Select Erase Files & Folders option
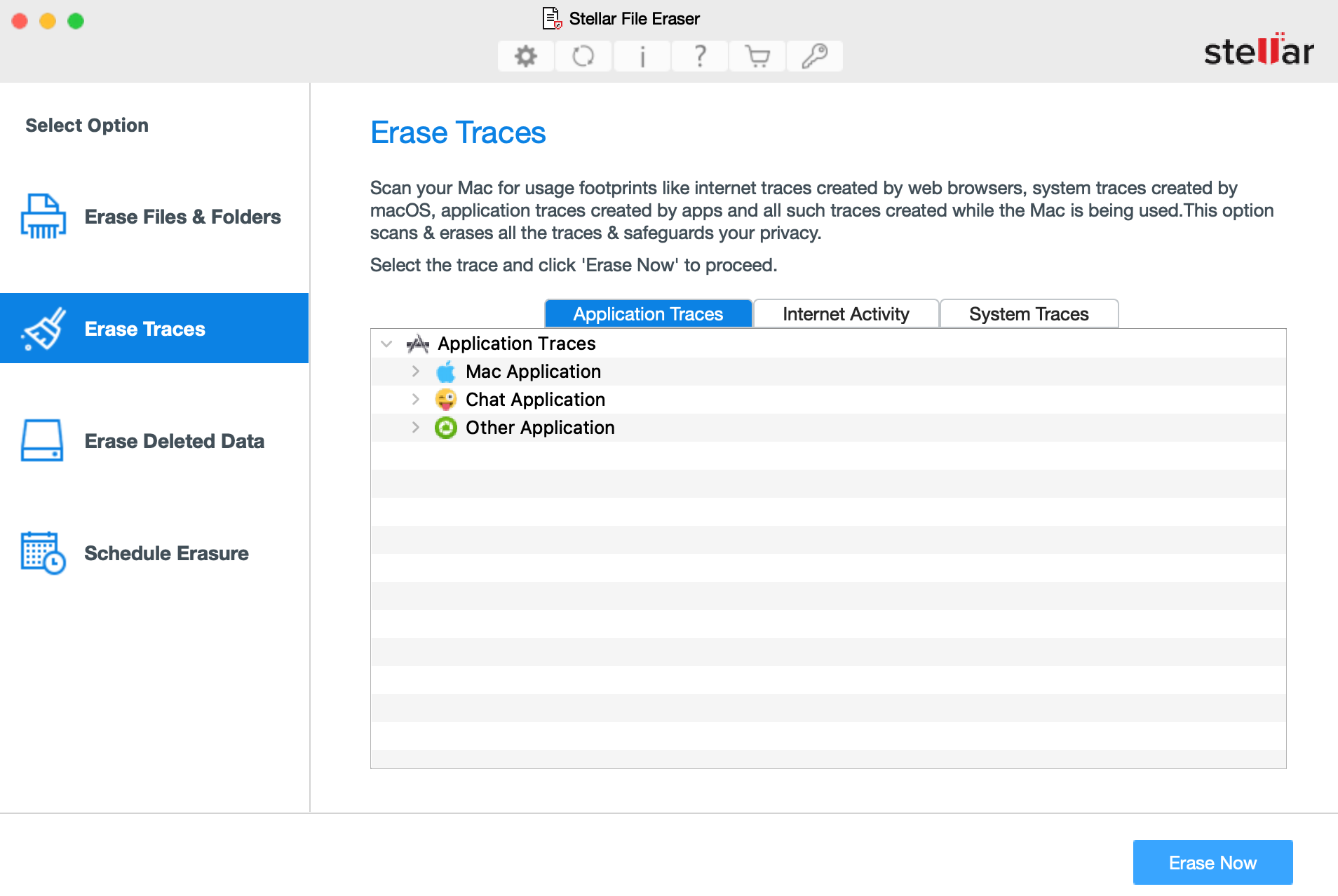 [154, 217]
